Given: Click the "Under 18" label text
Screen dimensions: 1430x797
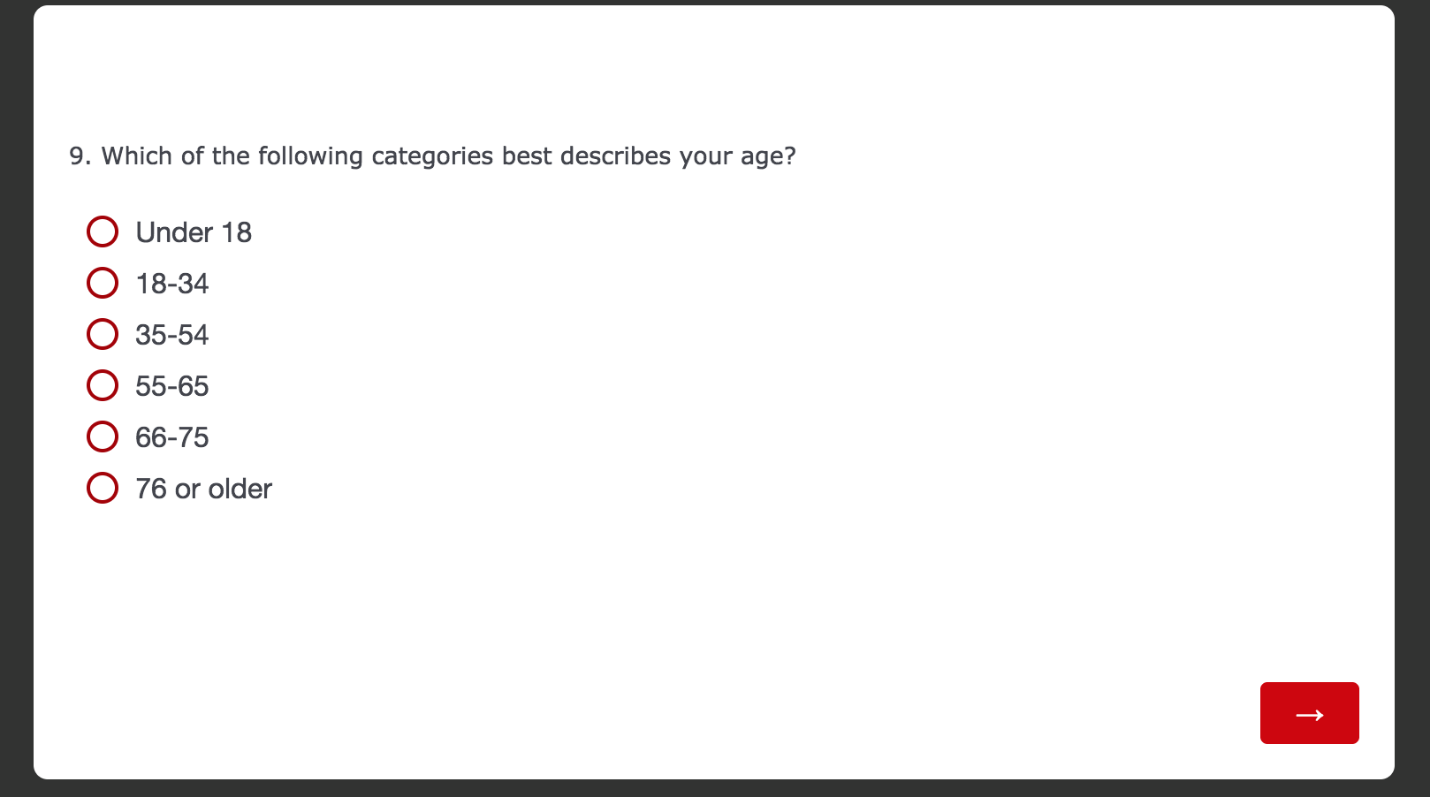Looking at the screenshot, I should click(193, 233).
